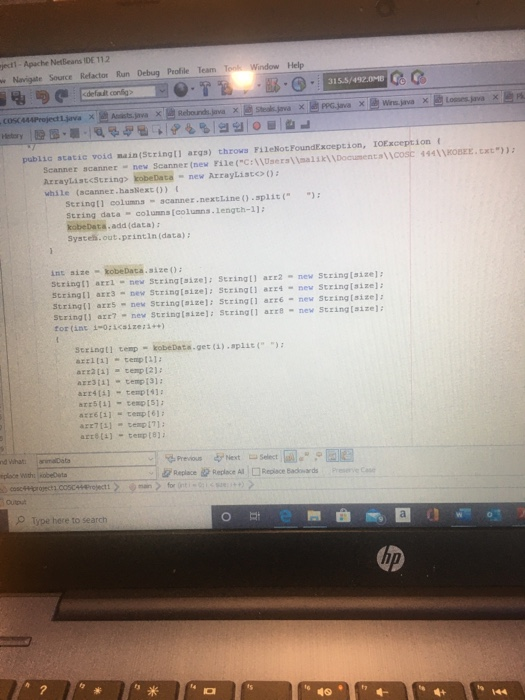
Task: Switch to the PPG.java tab
Action: 337,105
